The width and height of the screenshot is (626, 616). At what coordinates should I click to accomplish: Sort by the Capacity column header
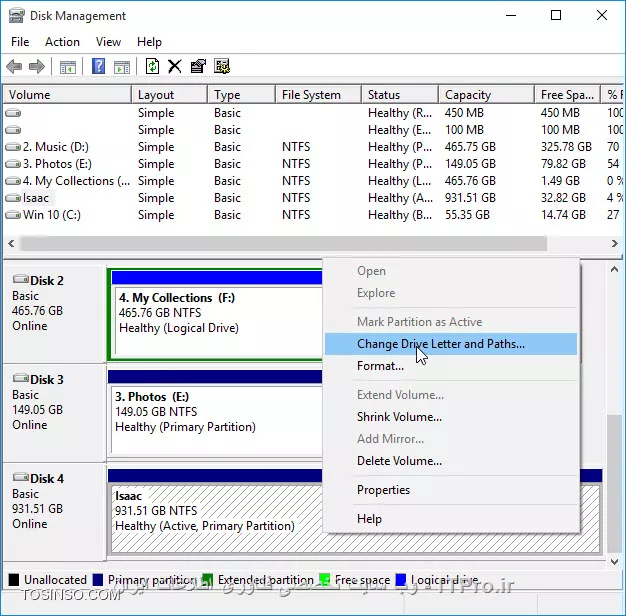486,95
